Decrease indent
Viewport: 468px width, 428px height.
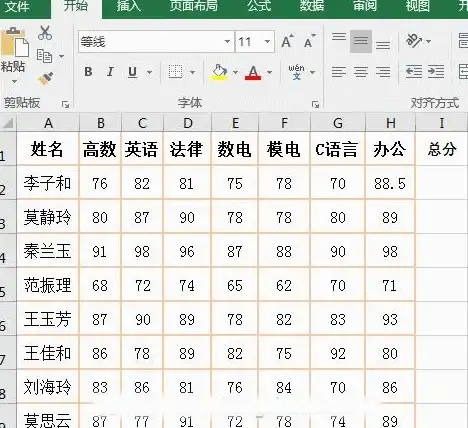pyautogui.click(x=414, y=72)
